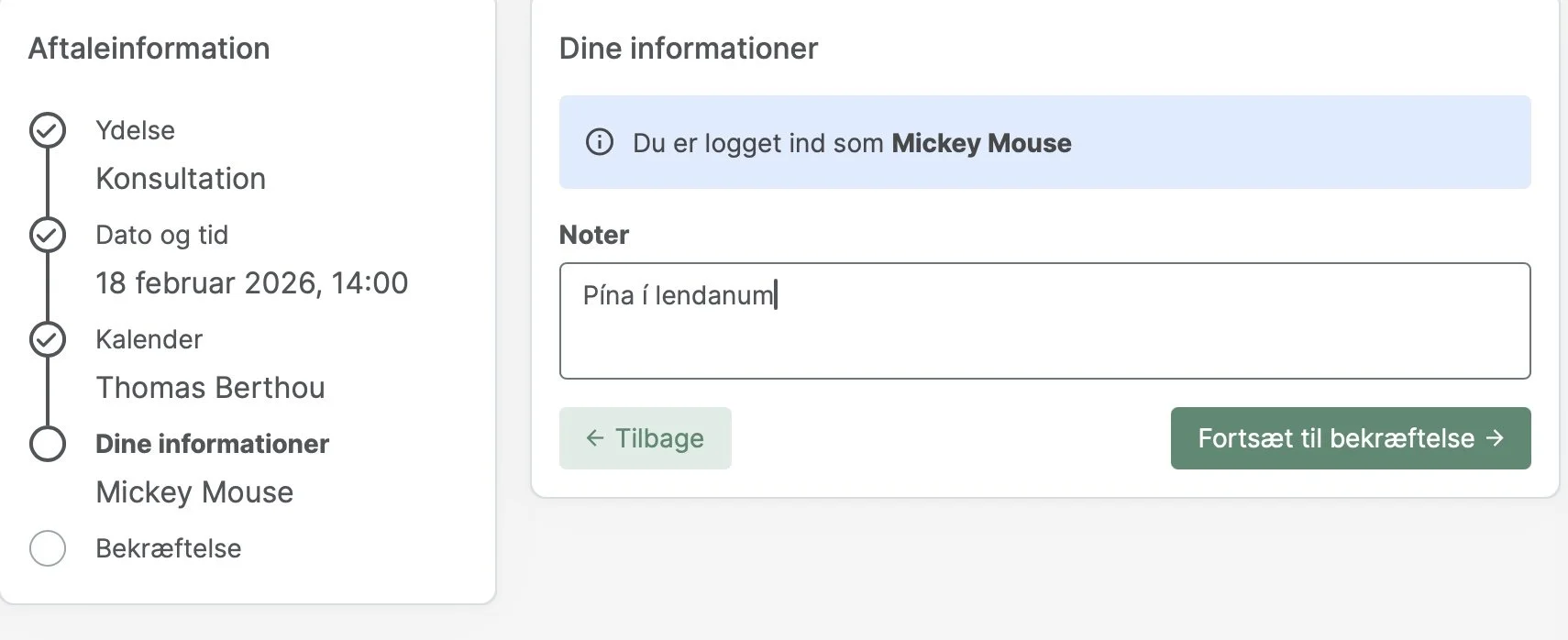Select the Dato og tid step label
Image resolution: width=1568 pixels, height=640 pixels.
(x=161, y=235)
